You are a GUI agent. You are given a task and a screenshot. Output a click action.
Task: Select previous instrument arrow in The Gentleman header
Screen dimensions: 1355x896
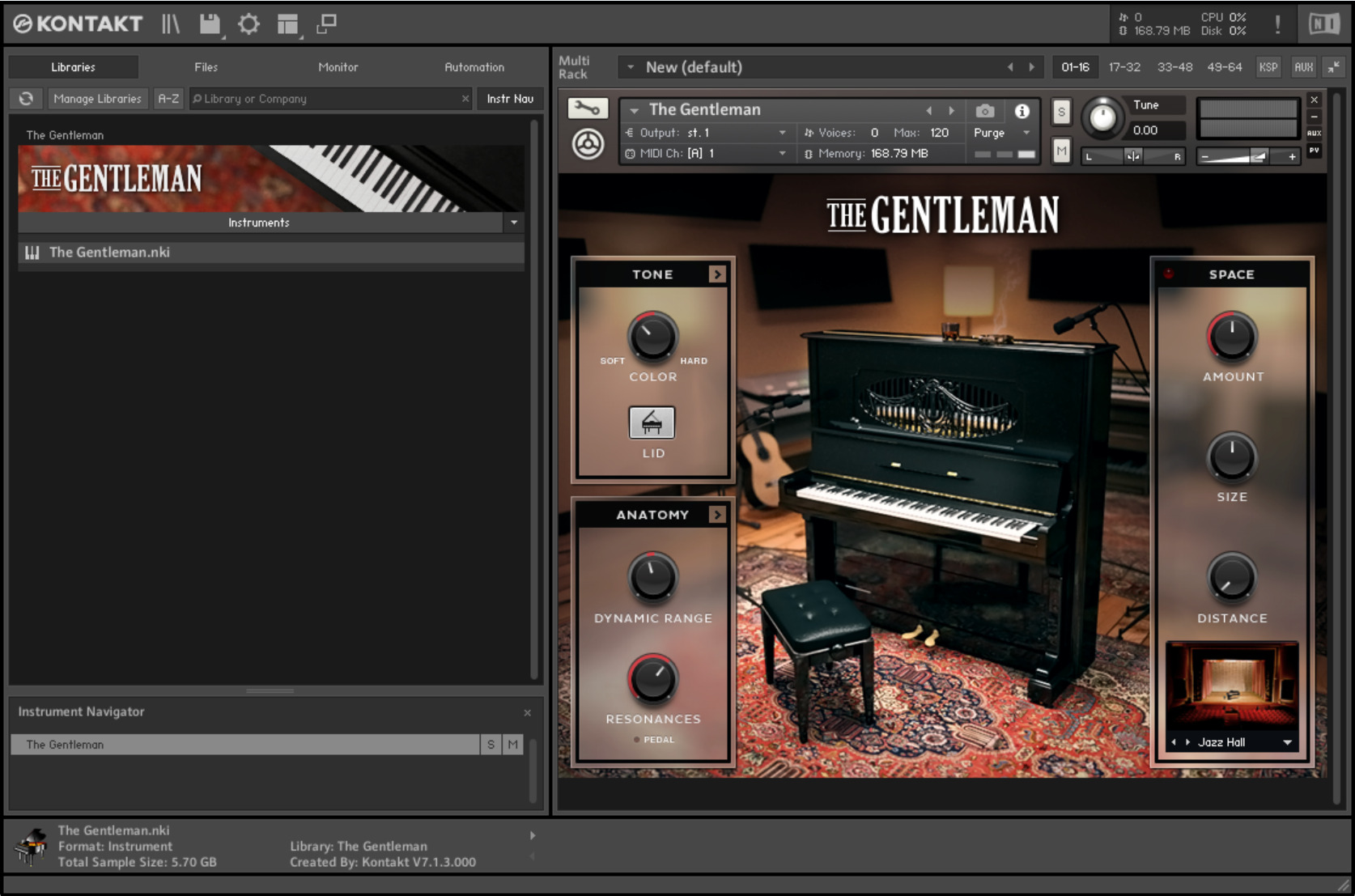pos(929,111)
